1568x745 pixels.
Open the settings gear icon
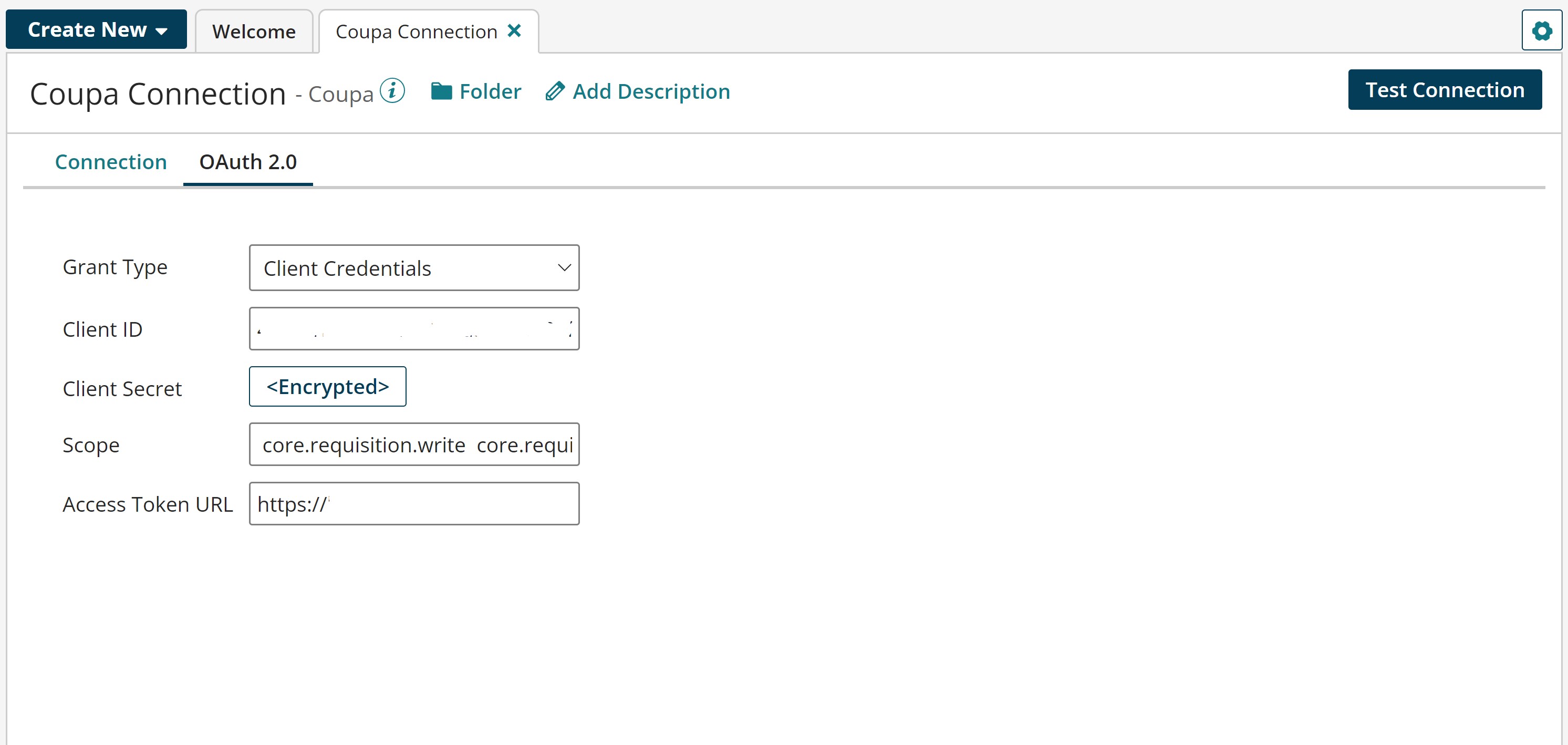(x=1543, y=30)
